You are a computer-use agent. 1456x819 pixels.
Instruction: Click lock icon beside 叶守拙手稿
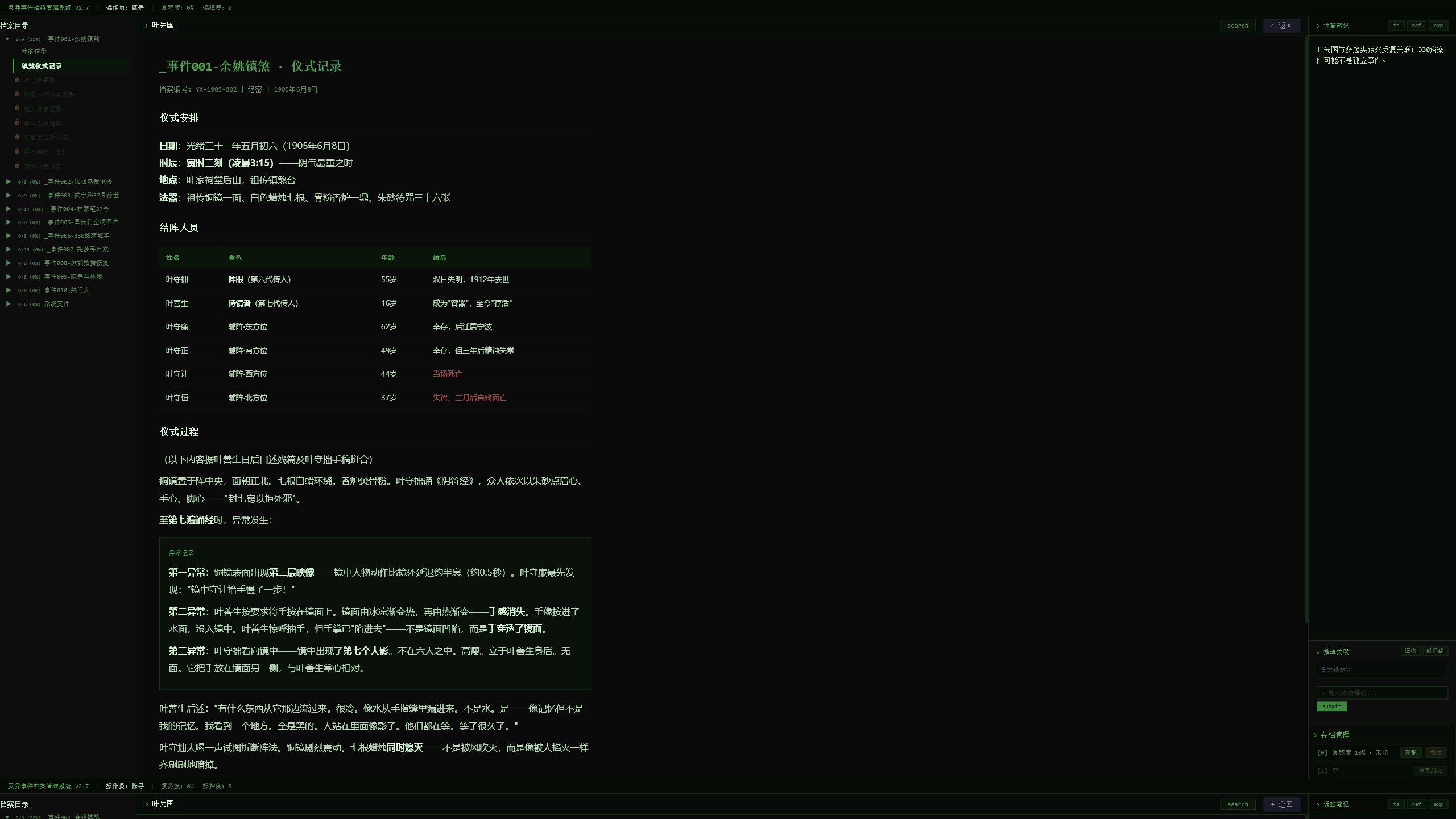17,80
